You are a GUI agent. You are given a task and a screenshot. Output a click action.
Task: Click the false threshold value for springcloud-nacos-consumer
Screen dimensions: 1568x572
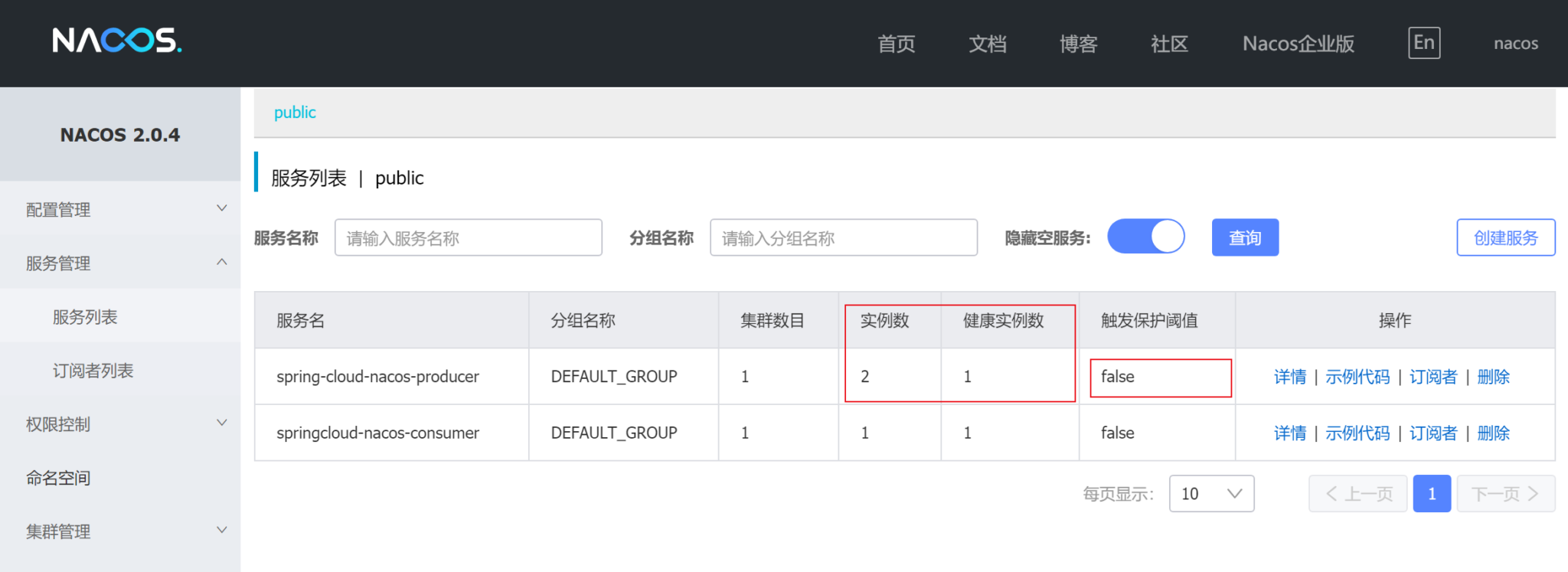click(x=1118, y=433)
